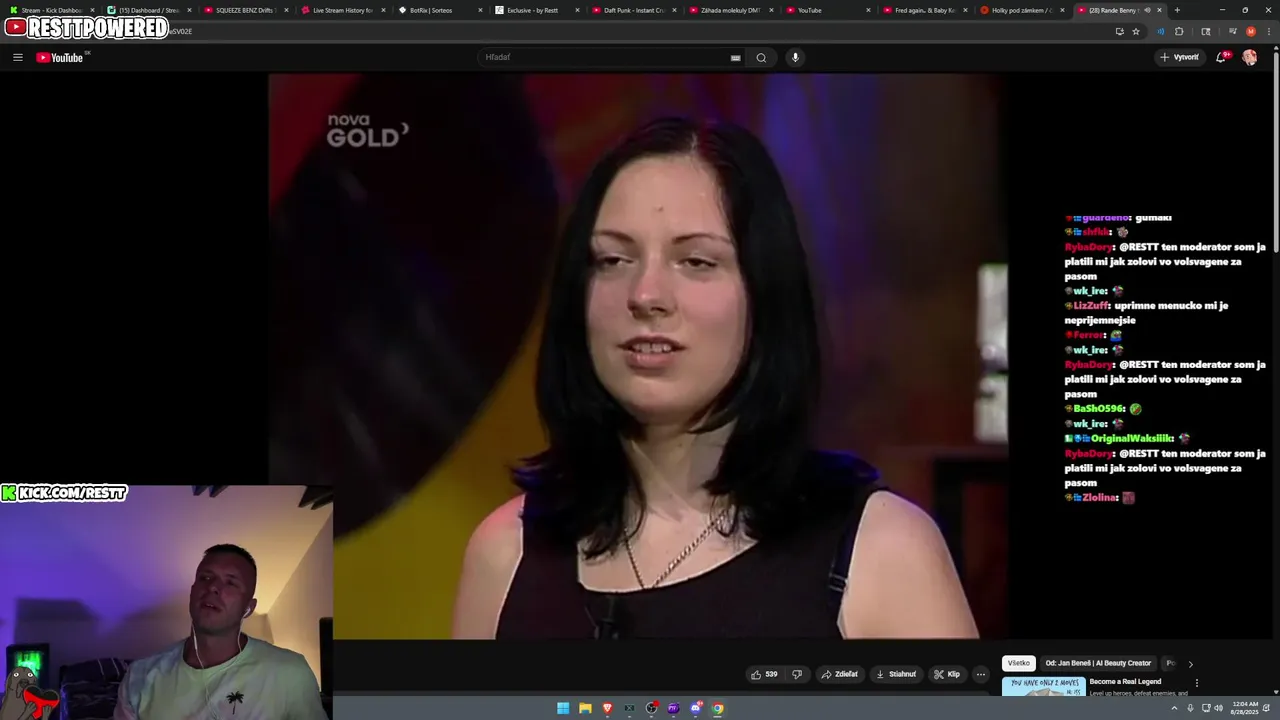Click the Klip clip button
1280x720 pixels.
tap(947, 674)
